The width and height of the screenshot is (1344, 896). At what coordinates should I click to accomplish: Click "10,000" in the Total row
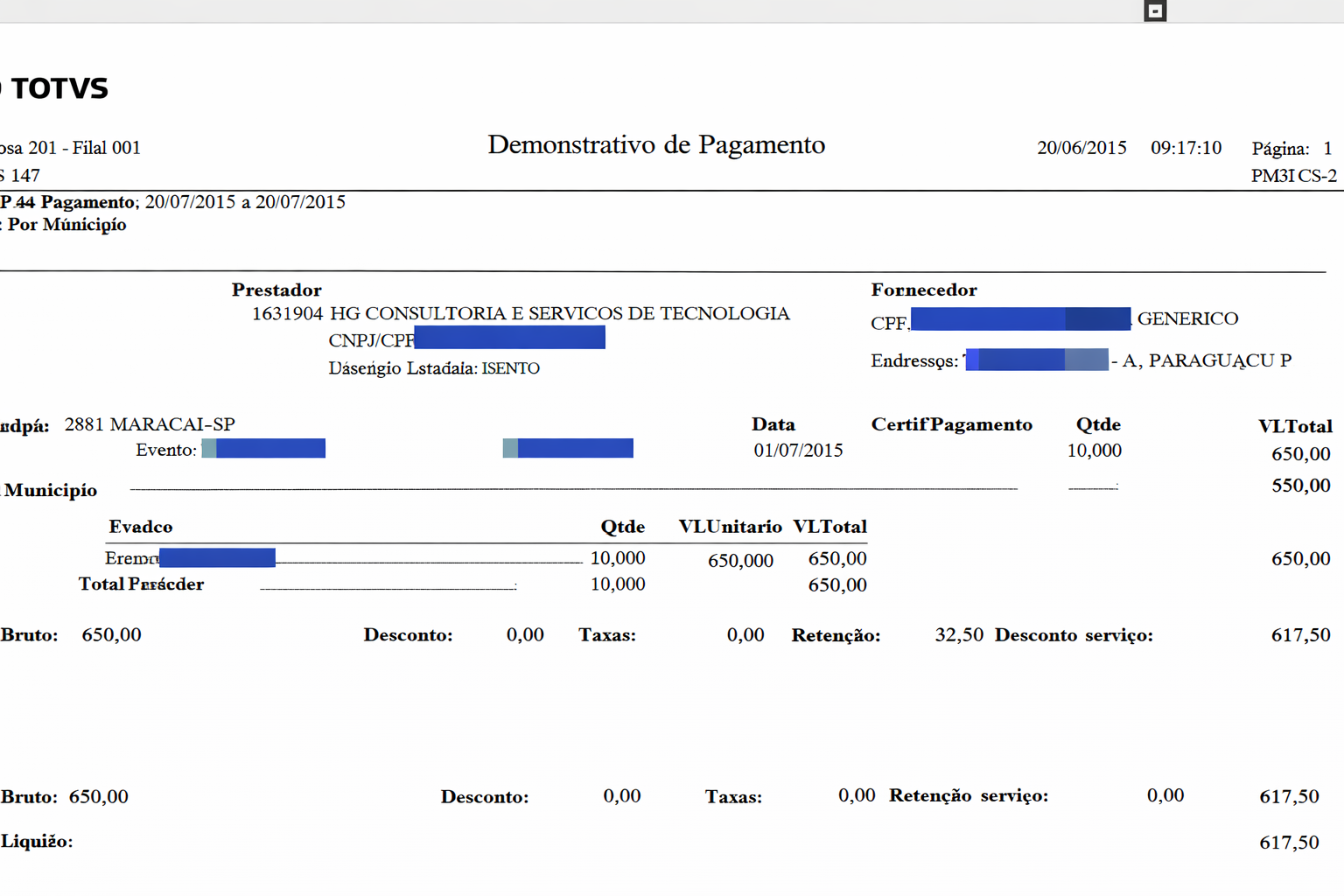tap(618, 584)
